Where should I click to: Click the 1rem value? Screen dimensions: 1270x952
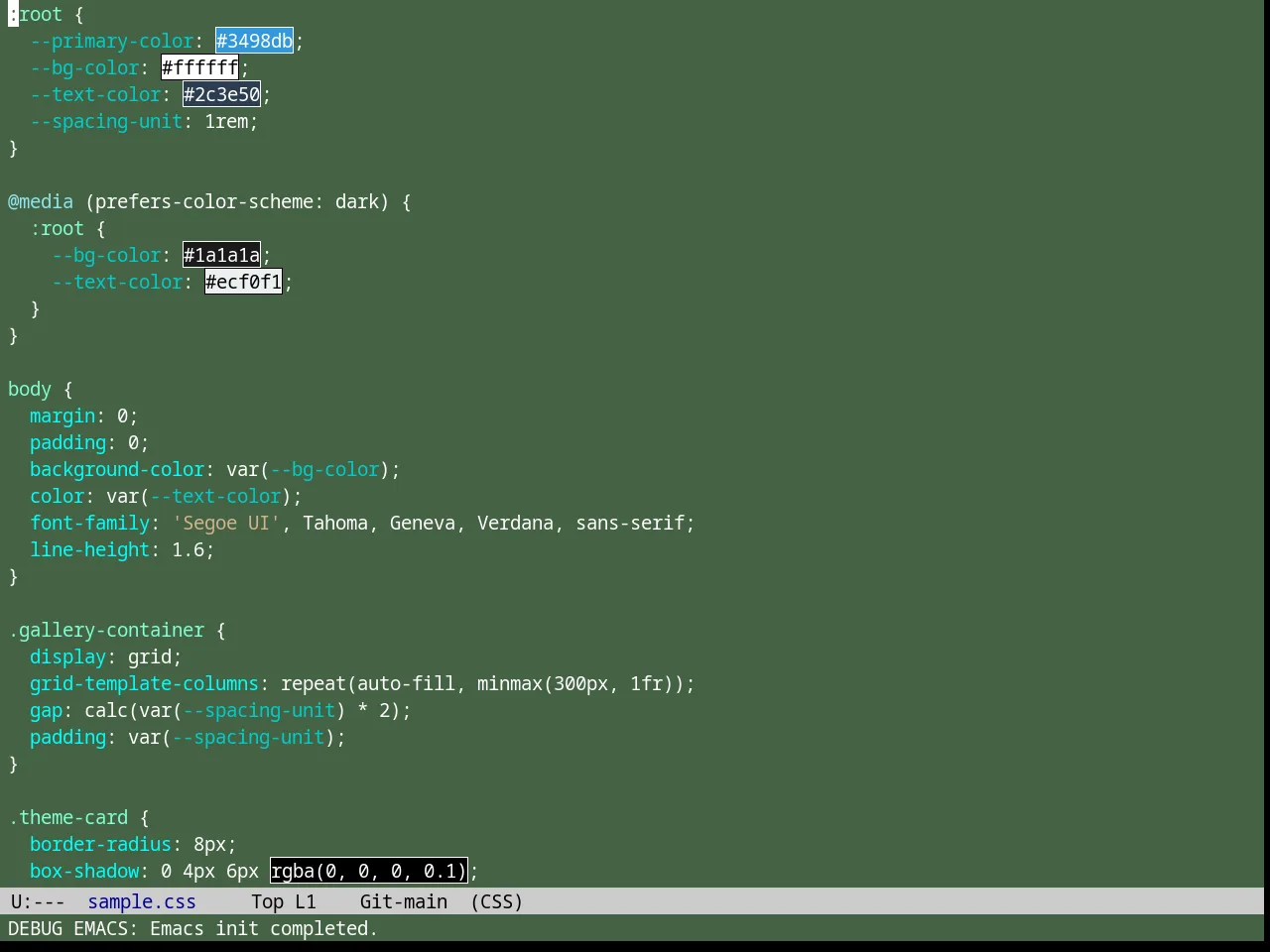point(226,121)
